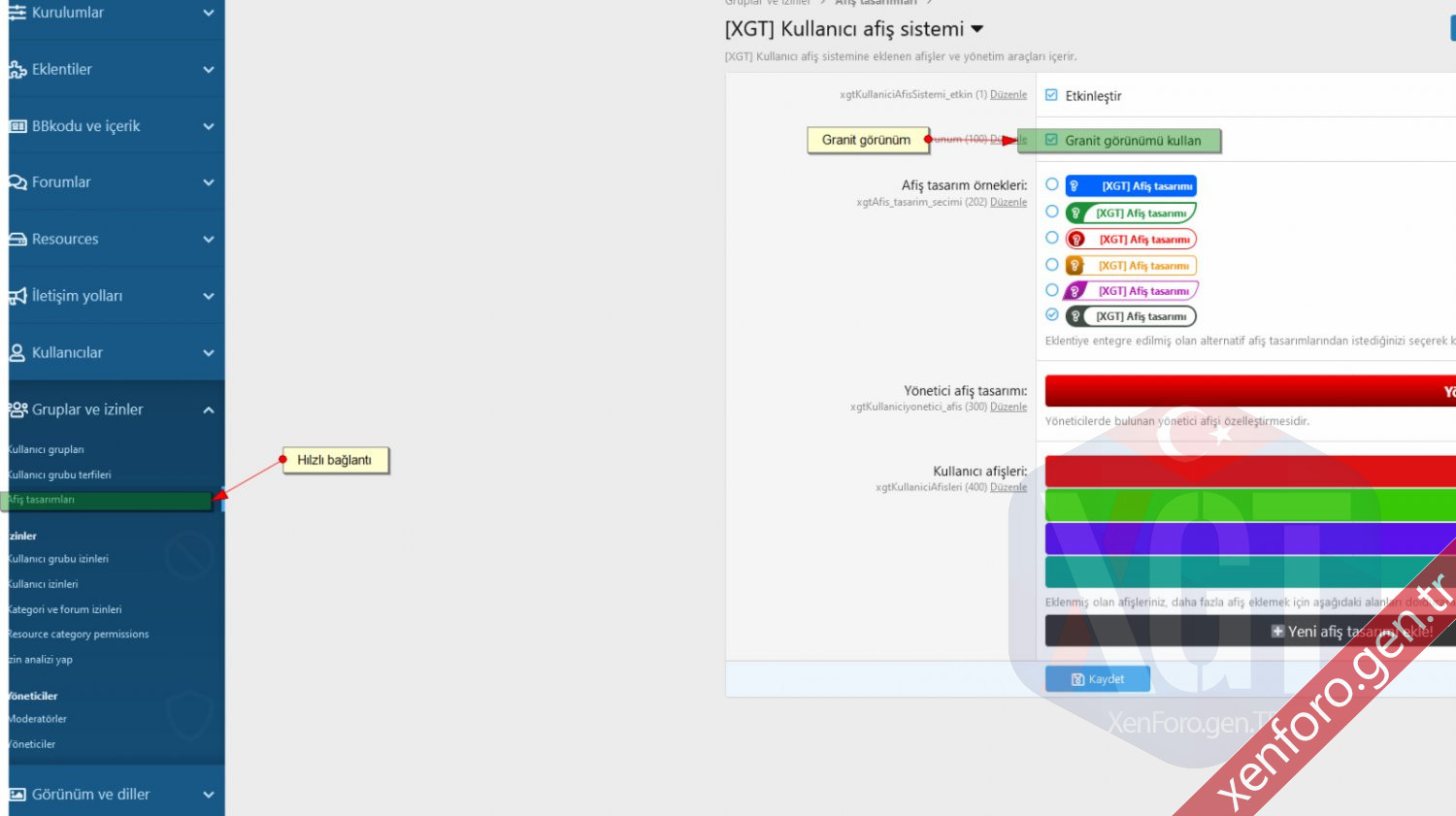The height and width of the screenshot is (816, 1456).
Task: Open the Kullanıcı afiş sistemi title dropdown
Action: pos(977,29)
